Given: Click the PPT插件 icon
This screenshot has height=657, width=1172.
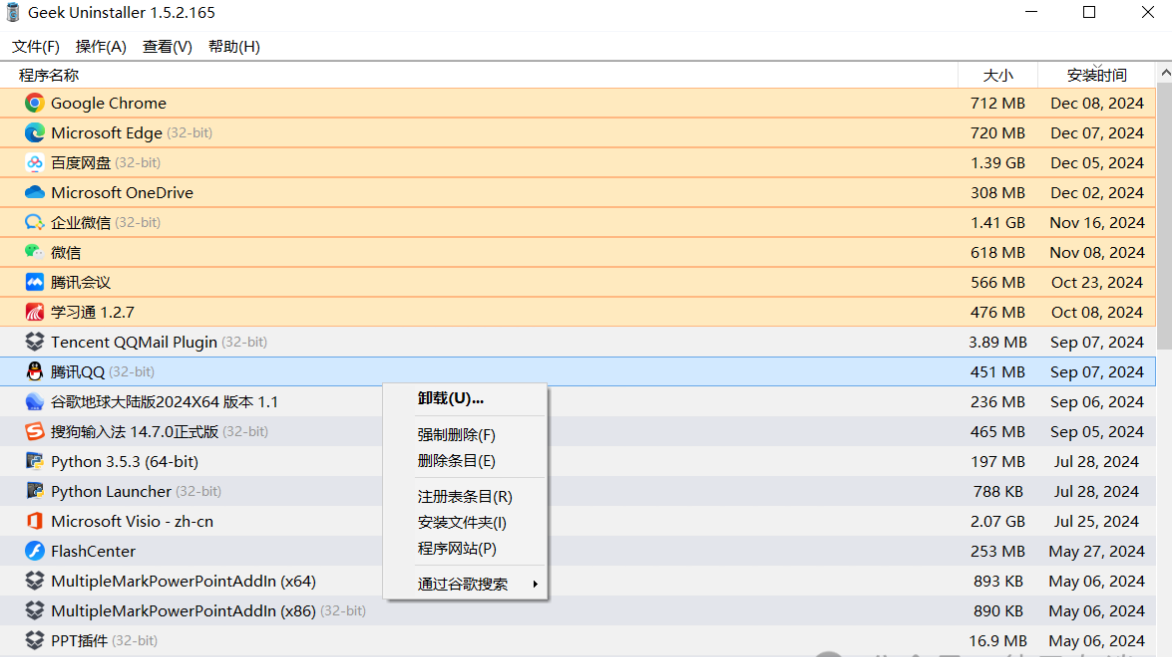Looking at the screenshot, I should click(x=34, y=641).
